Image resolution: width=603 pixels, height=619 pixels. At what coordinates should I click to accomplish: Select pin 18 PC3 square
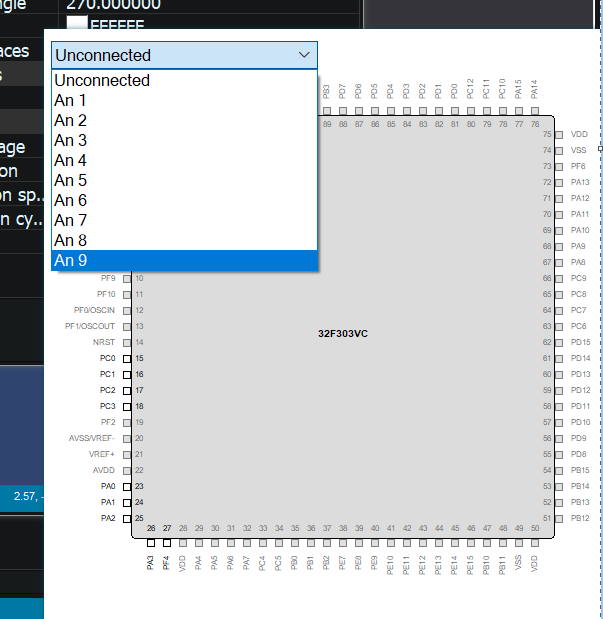(x=127, y=407)
